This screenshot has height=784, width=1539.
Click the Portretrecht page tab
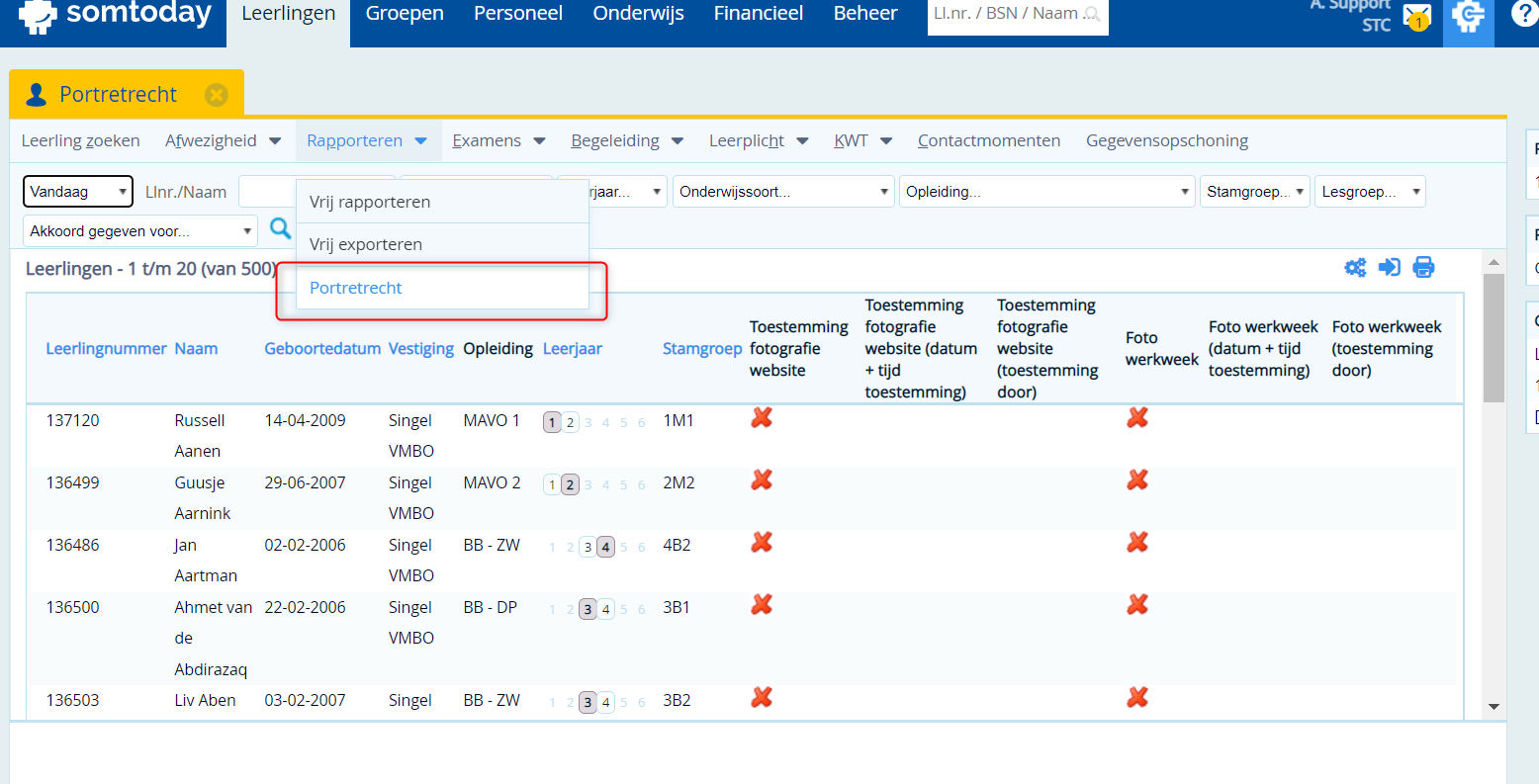pyautogui.click(x=127, y=94)
